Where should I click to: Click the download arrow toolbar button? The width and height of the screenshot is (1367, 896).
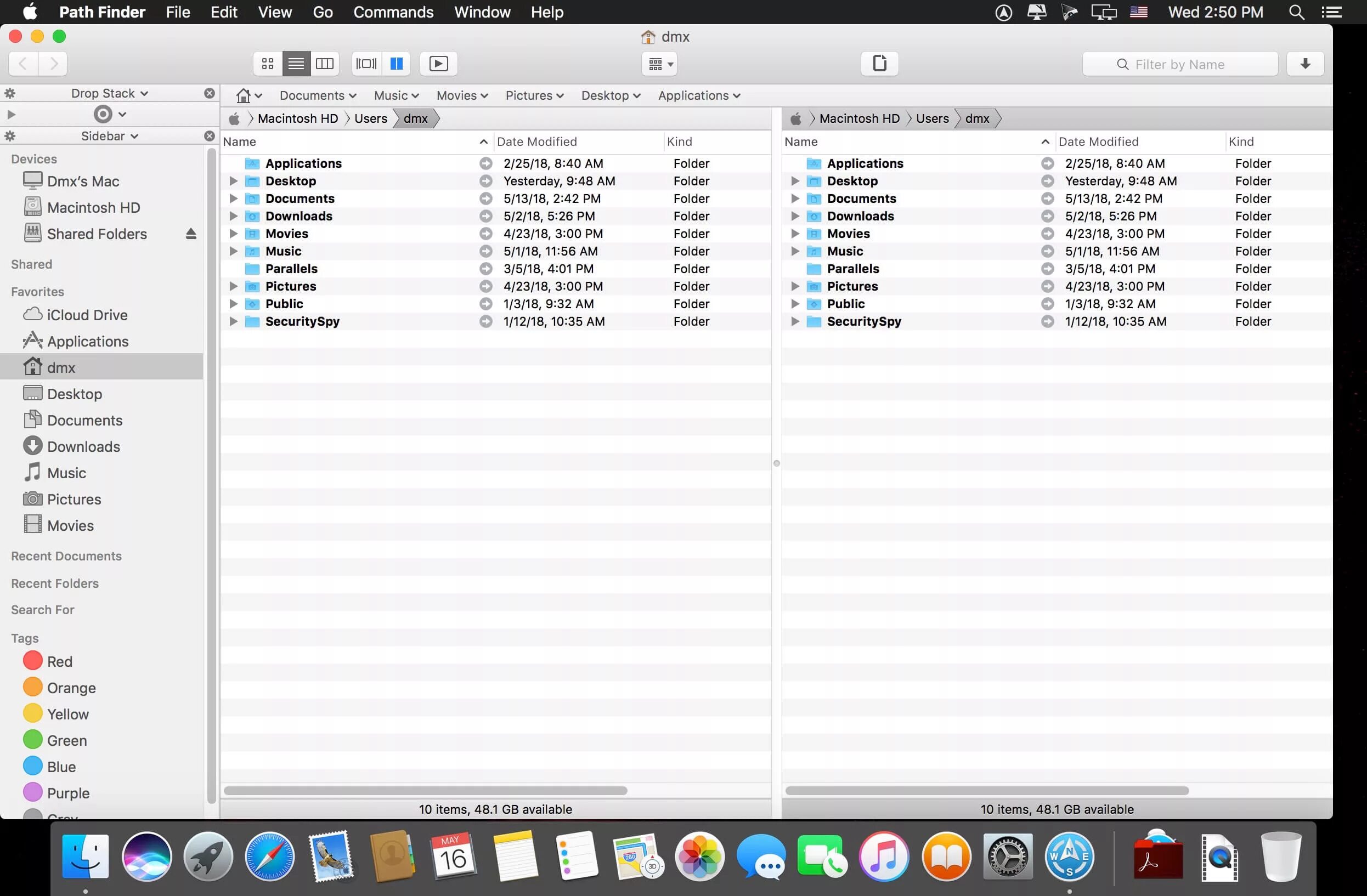pyautogui.click(x=1305, y=64)
